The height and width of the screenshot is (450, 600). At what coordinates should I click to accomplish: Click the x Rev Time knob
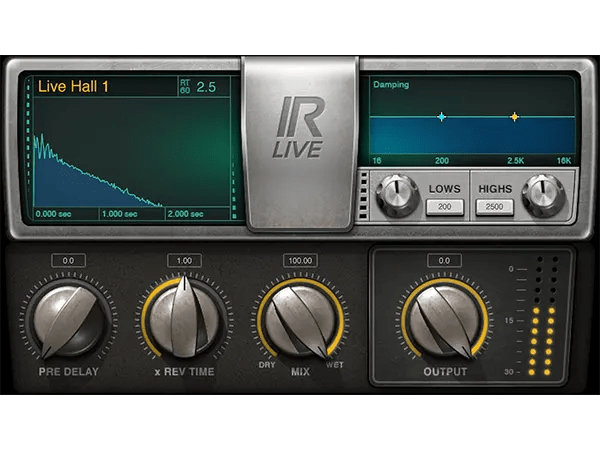184,318
